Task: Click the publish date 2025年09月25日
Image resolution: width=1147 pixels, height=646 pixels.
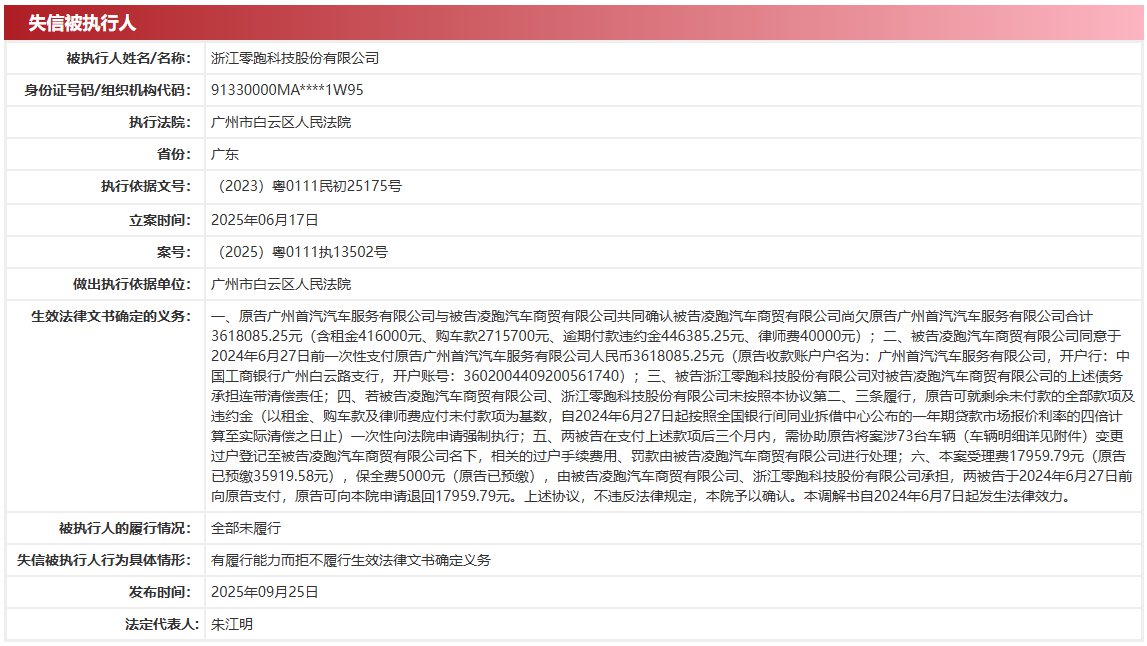Action: click(x=264, y=591)
